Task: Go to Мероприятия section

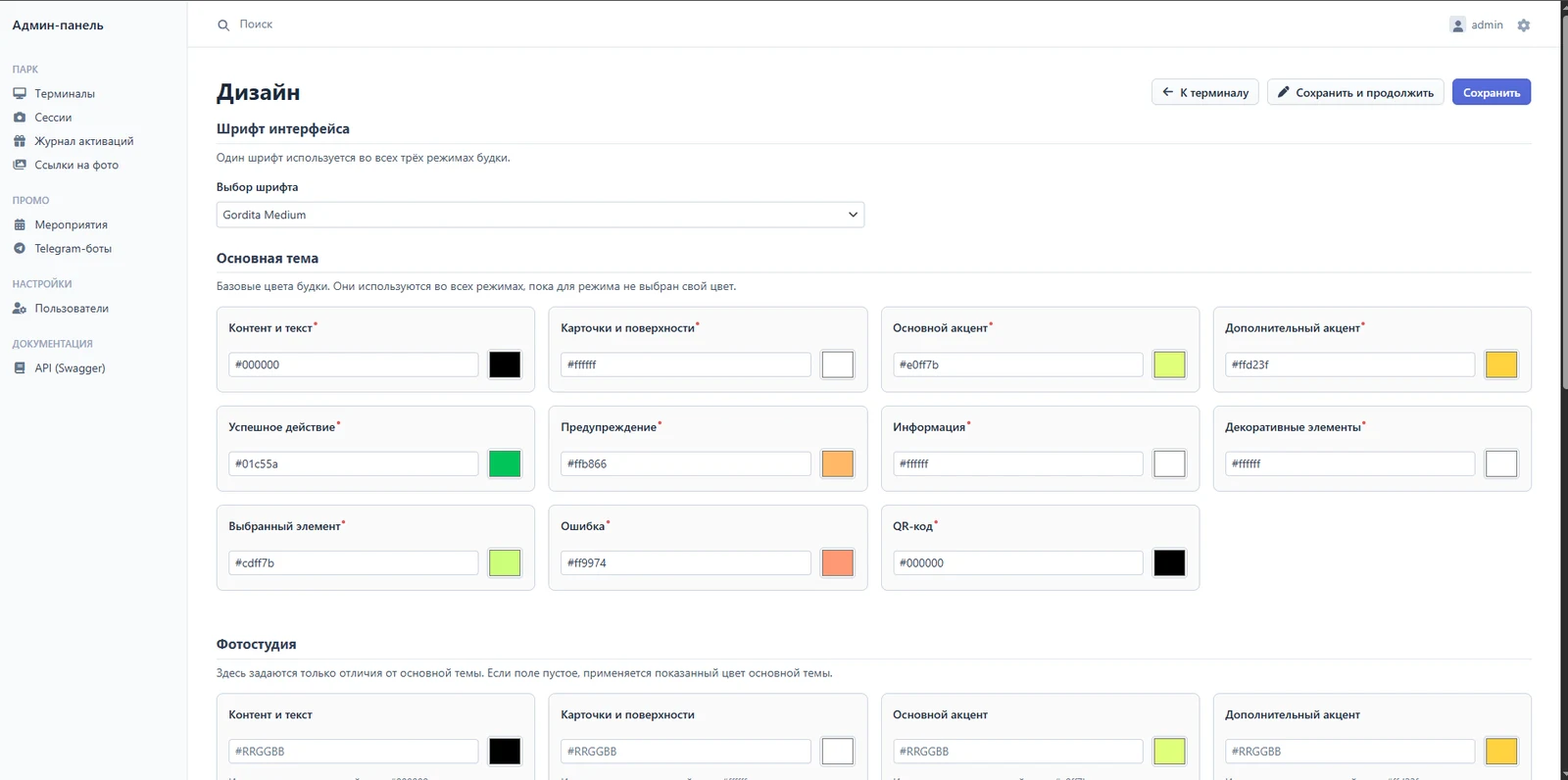Action: [72, 224]
